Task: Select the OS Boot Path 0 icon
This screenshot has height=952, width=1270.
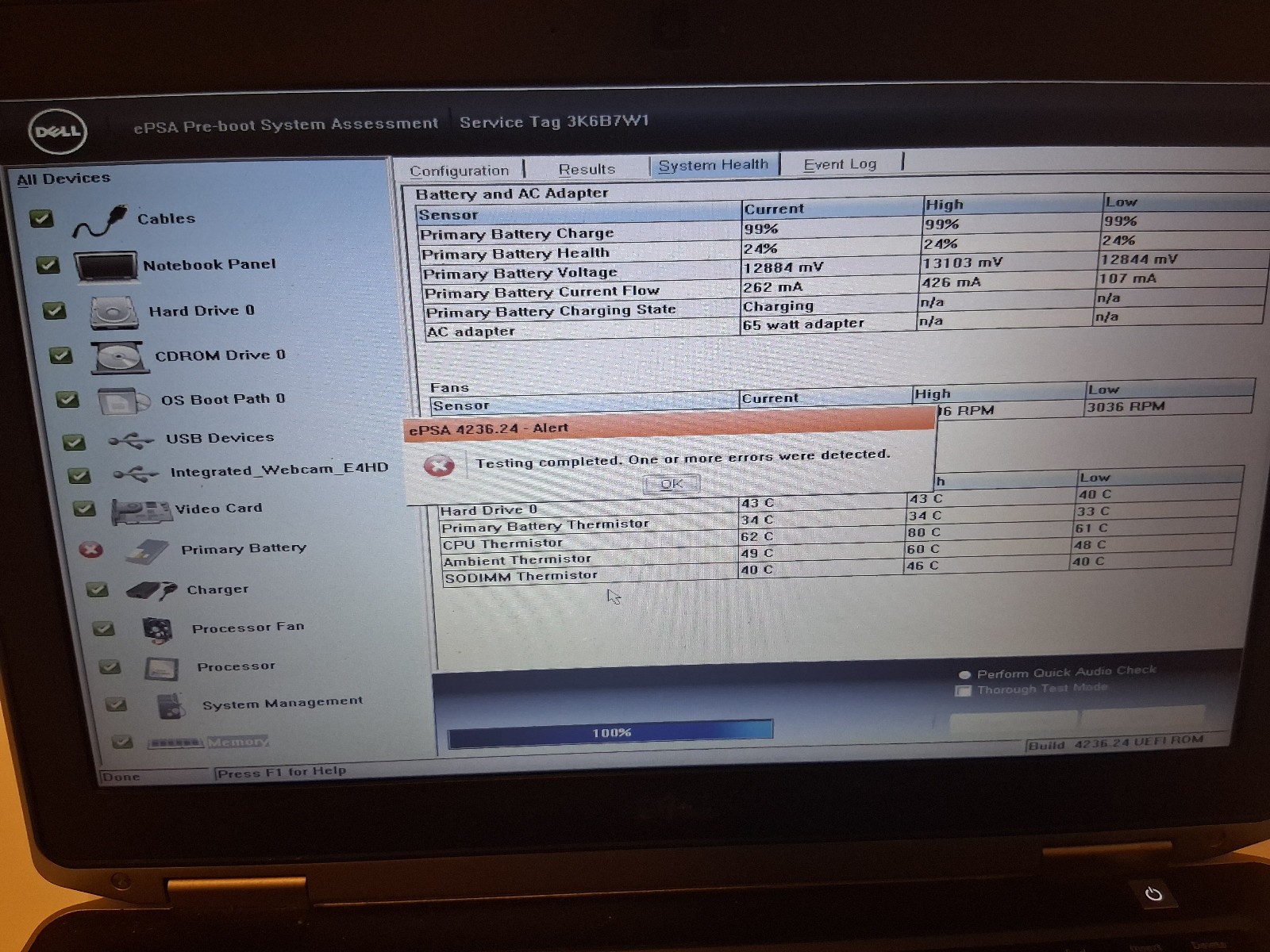Action: tap(124, 401)
